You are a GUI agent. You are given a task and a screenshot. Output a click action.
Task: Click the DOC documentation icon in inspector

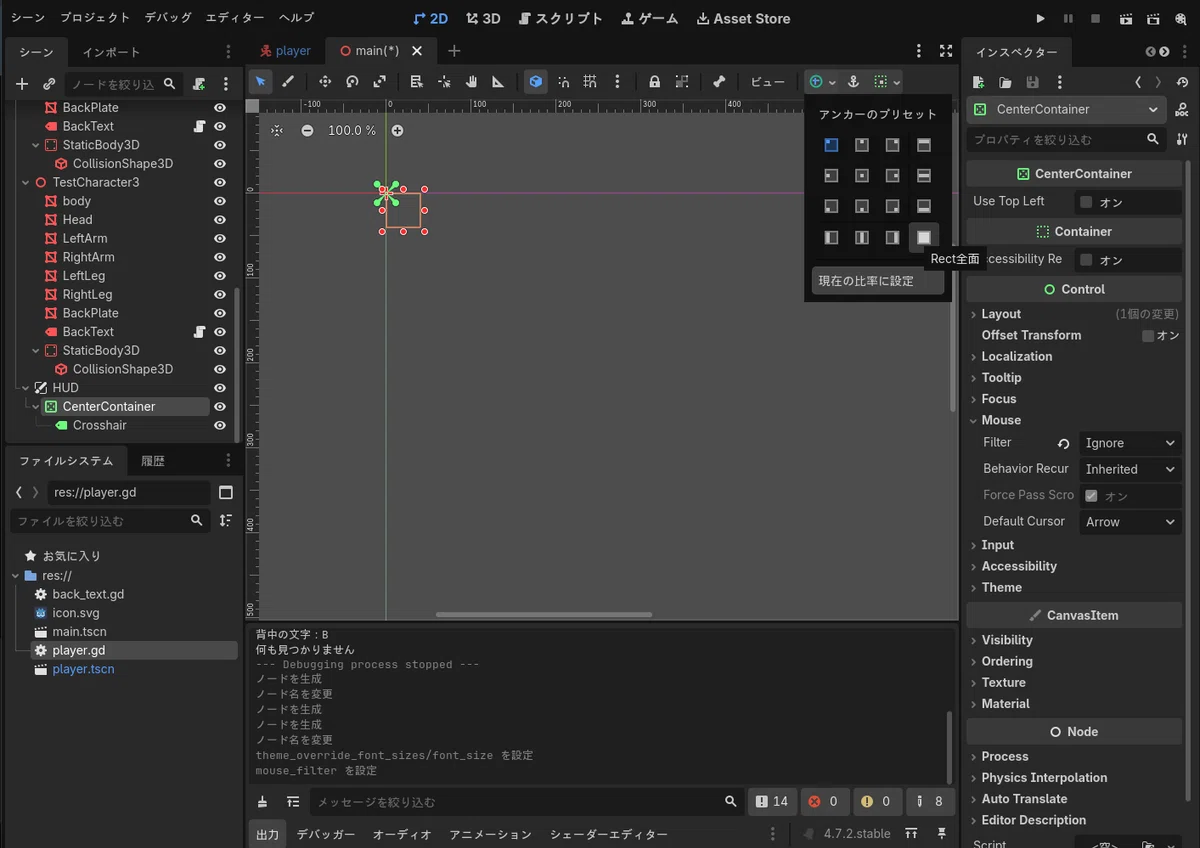coord(1182,109)
